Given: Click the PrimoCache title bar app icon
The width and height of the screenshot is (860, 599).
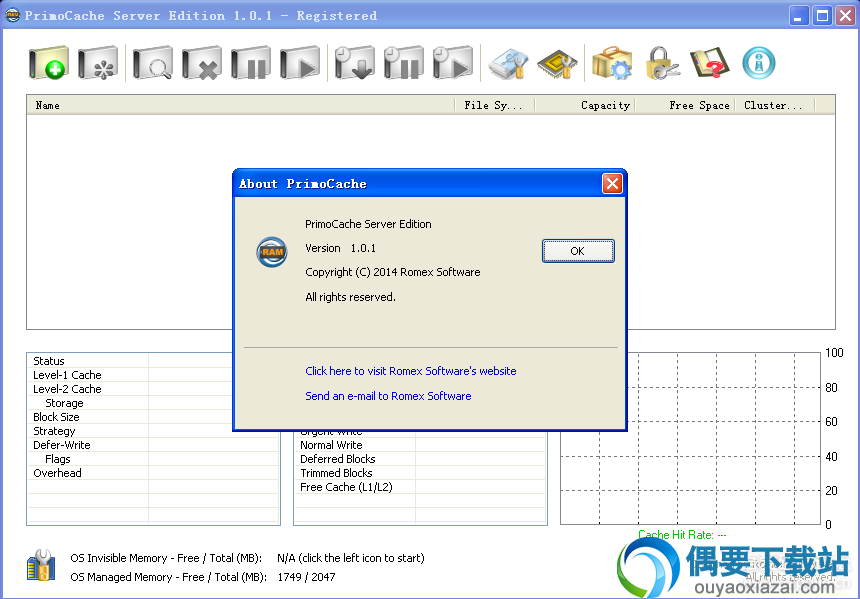Looking at the screenshot, I should click(12, 15).
